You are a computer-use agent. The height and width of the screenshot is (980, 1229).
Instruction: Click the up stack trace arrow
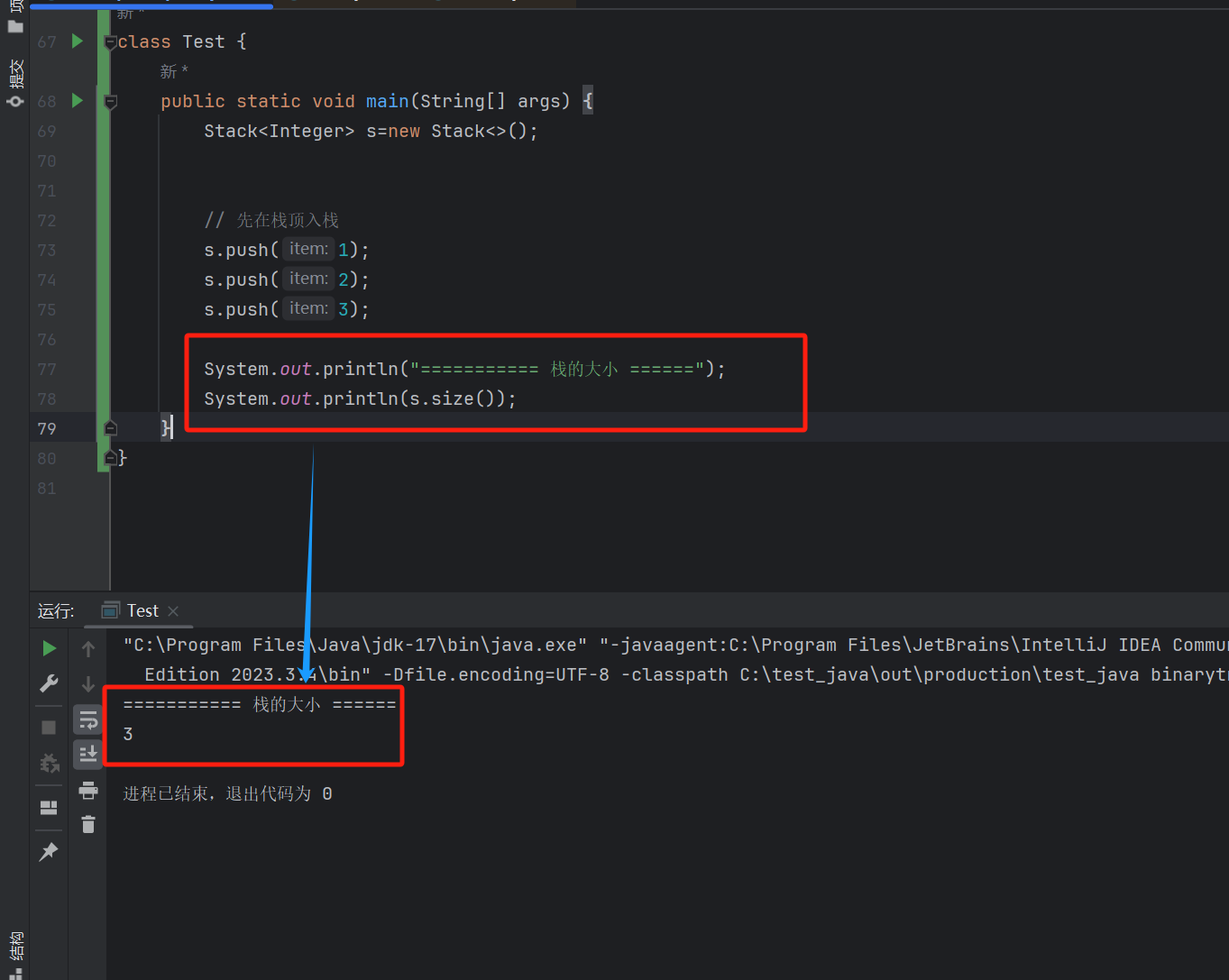[x=88, y=648]
